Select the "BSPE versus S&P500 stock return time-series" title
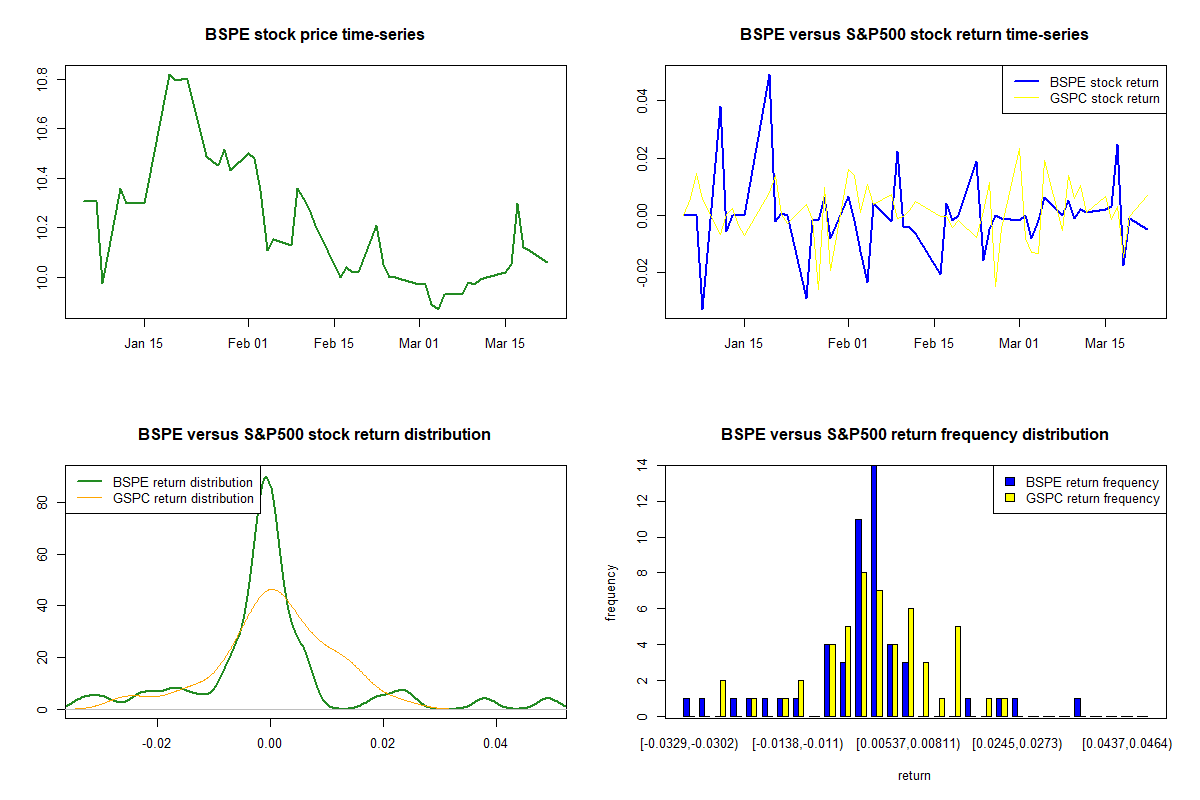Screen dimensions: 1200x800 point(914,35)
